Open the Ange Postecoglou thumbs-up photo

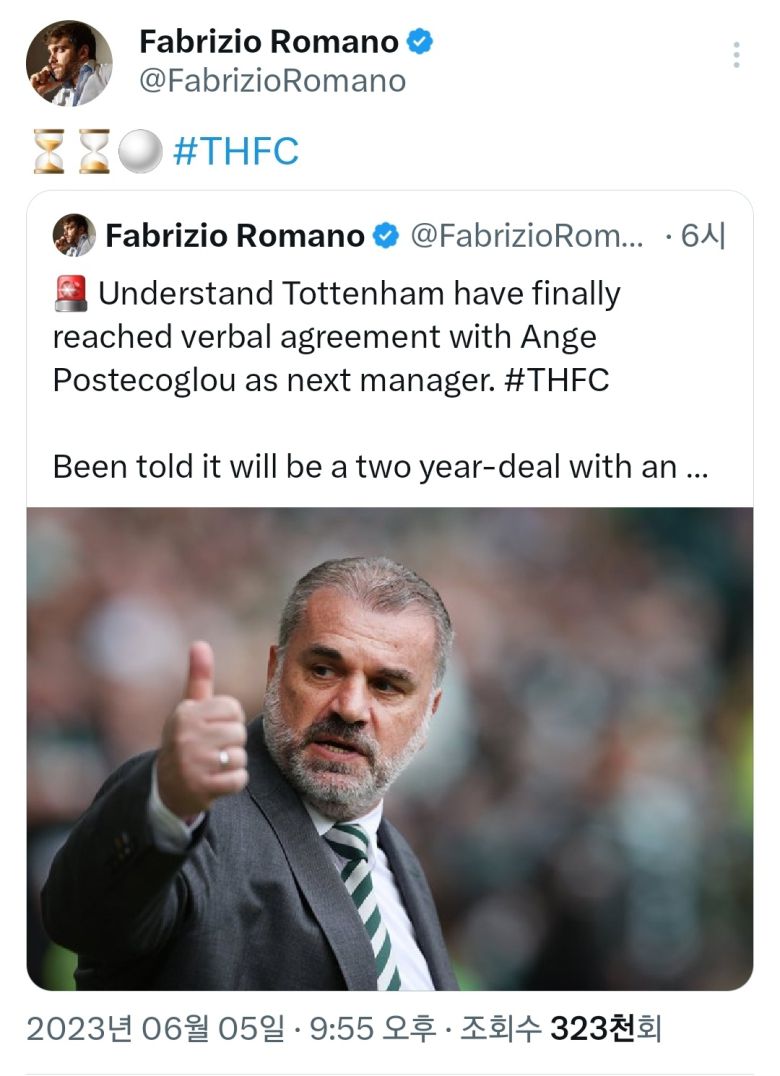click(x=390, y=748)
